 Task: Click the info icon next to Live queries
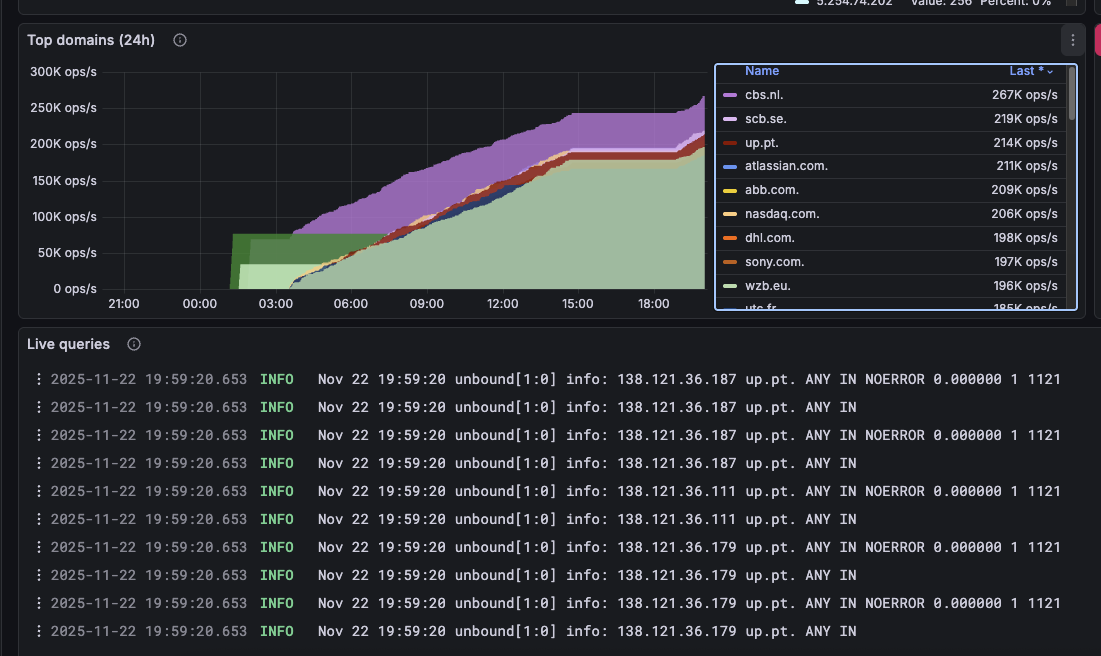click(134, 344)
